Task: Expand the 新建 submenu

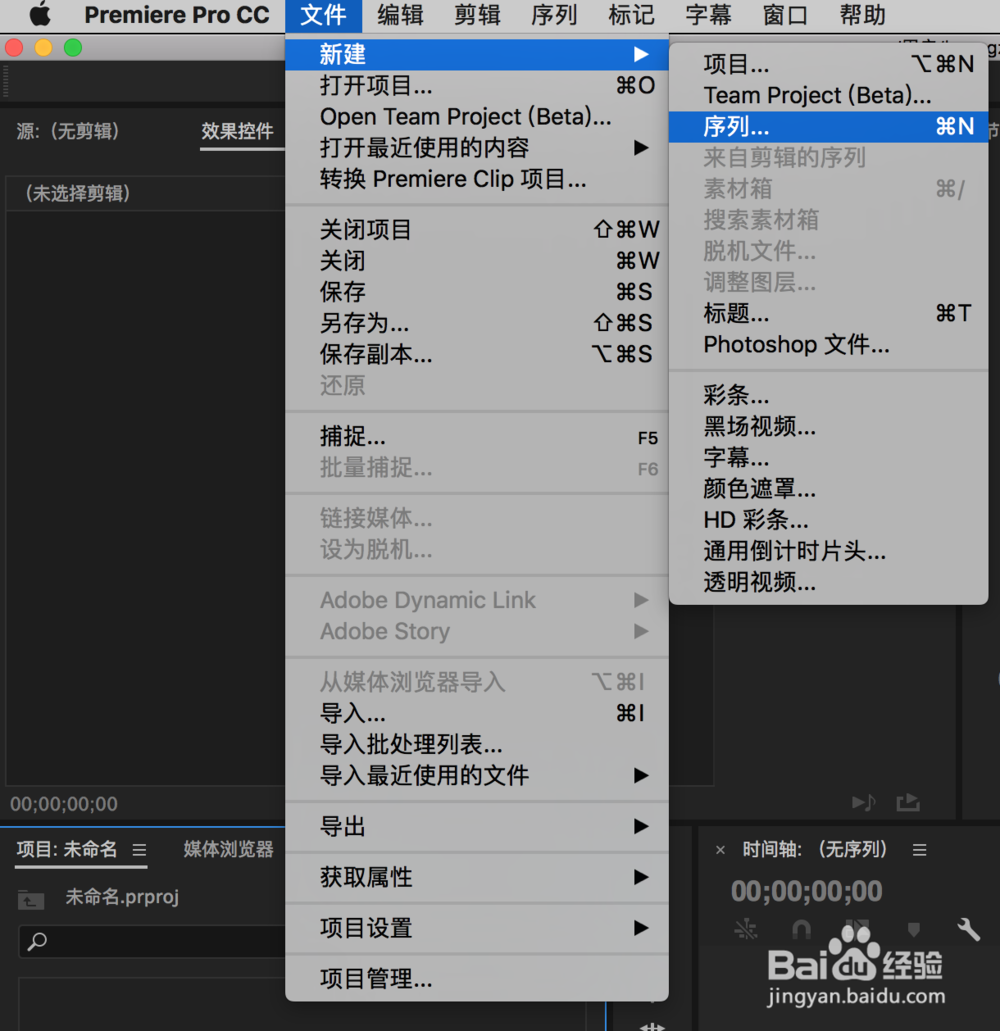Action: (x=477, y=54)
